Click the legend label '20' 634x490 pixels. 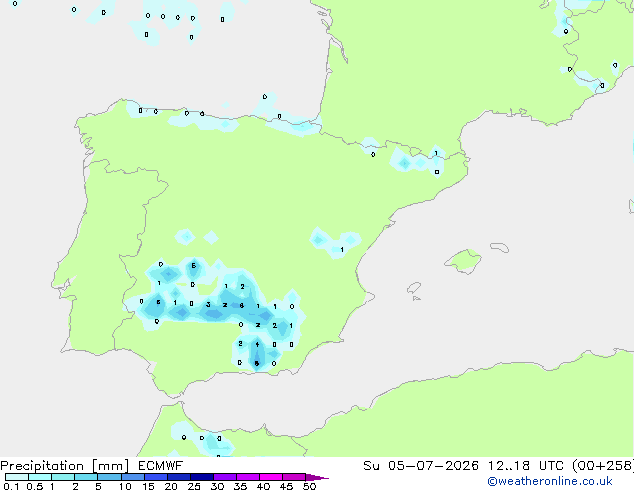point(171,486)
